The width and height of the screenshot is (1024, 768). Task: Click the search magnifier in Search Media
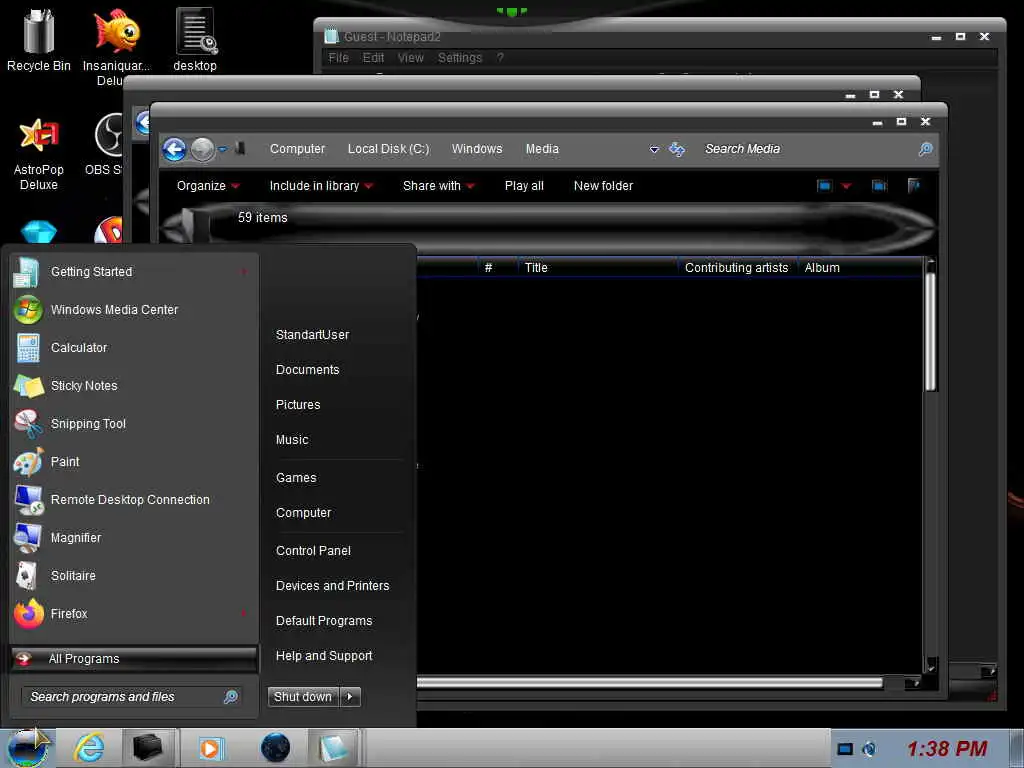coord(925,150)
